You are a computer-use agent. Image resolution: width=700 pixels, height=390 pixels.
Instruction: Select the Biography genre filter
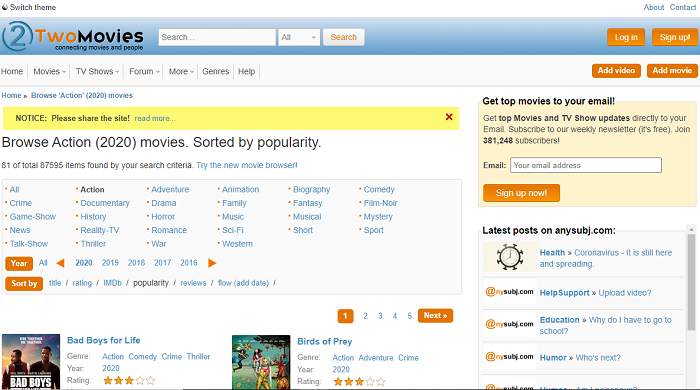coord(312,190)
